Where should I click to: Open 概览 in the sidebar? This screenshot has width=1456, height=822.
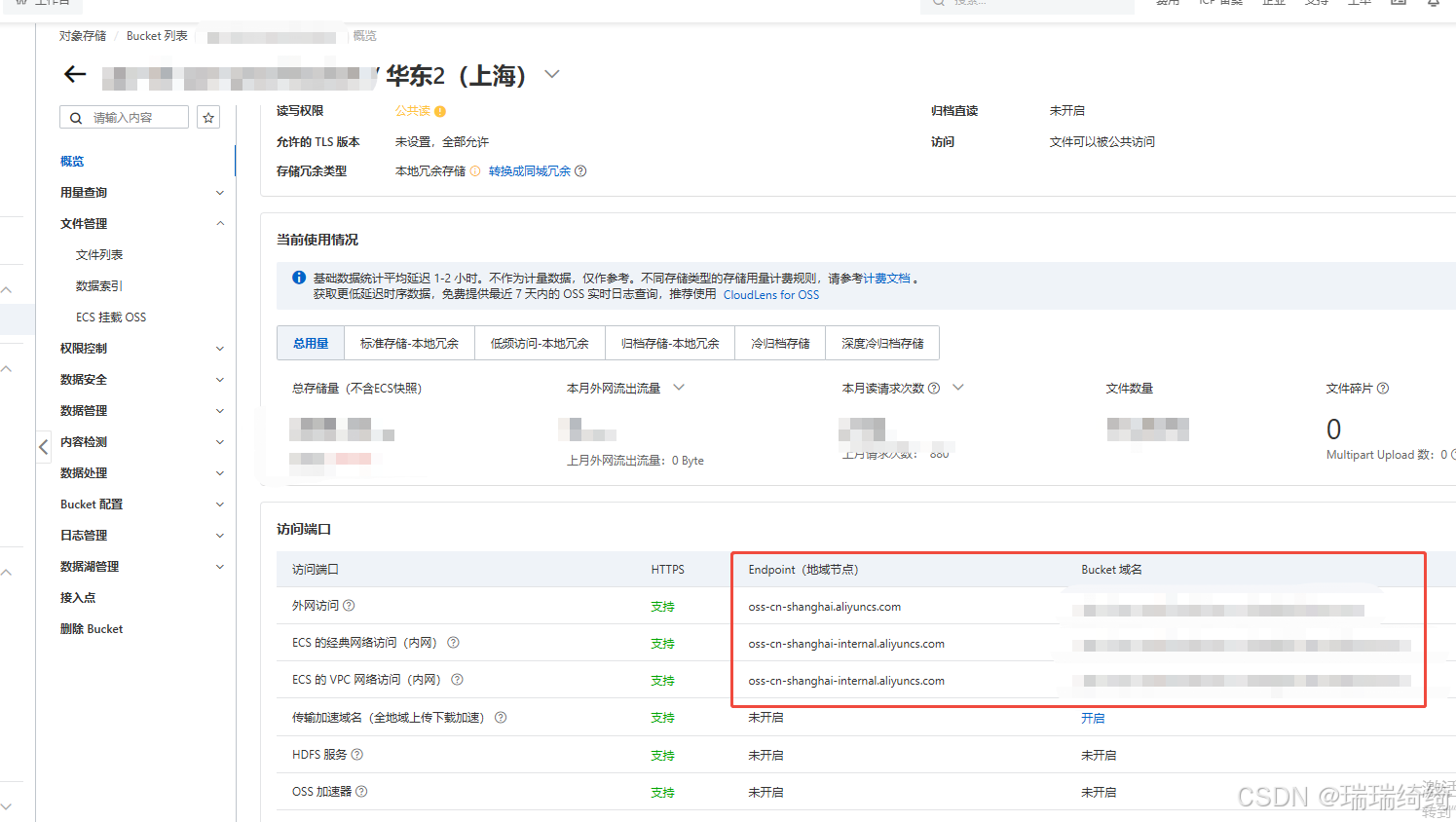[72, 162]
